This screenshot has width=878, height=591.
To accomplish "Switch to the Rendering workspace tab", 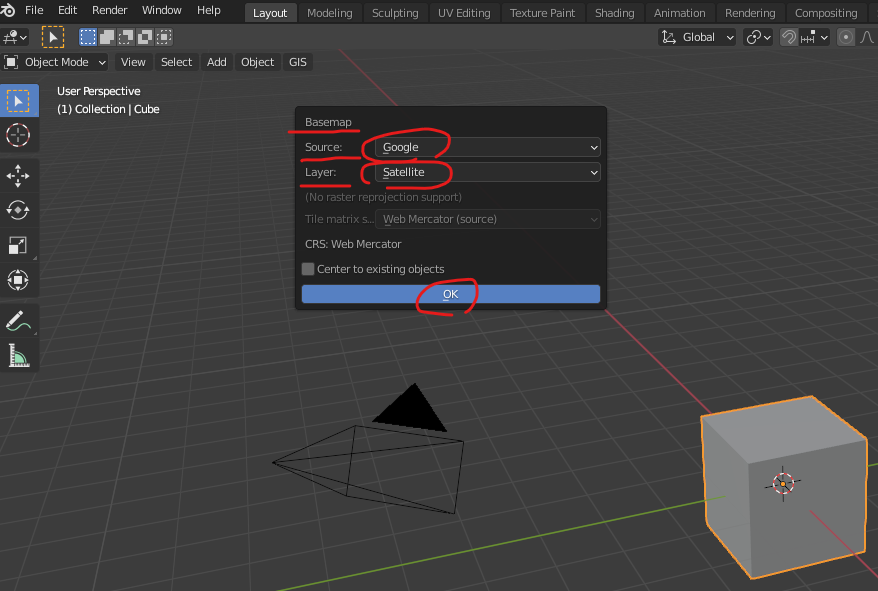I will (x=750, y=13).
